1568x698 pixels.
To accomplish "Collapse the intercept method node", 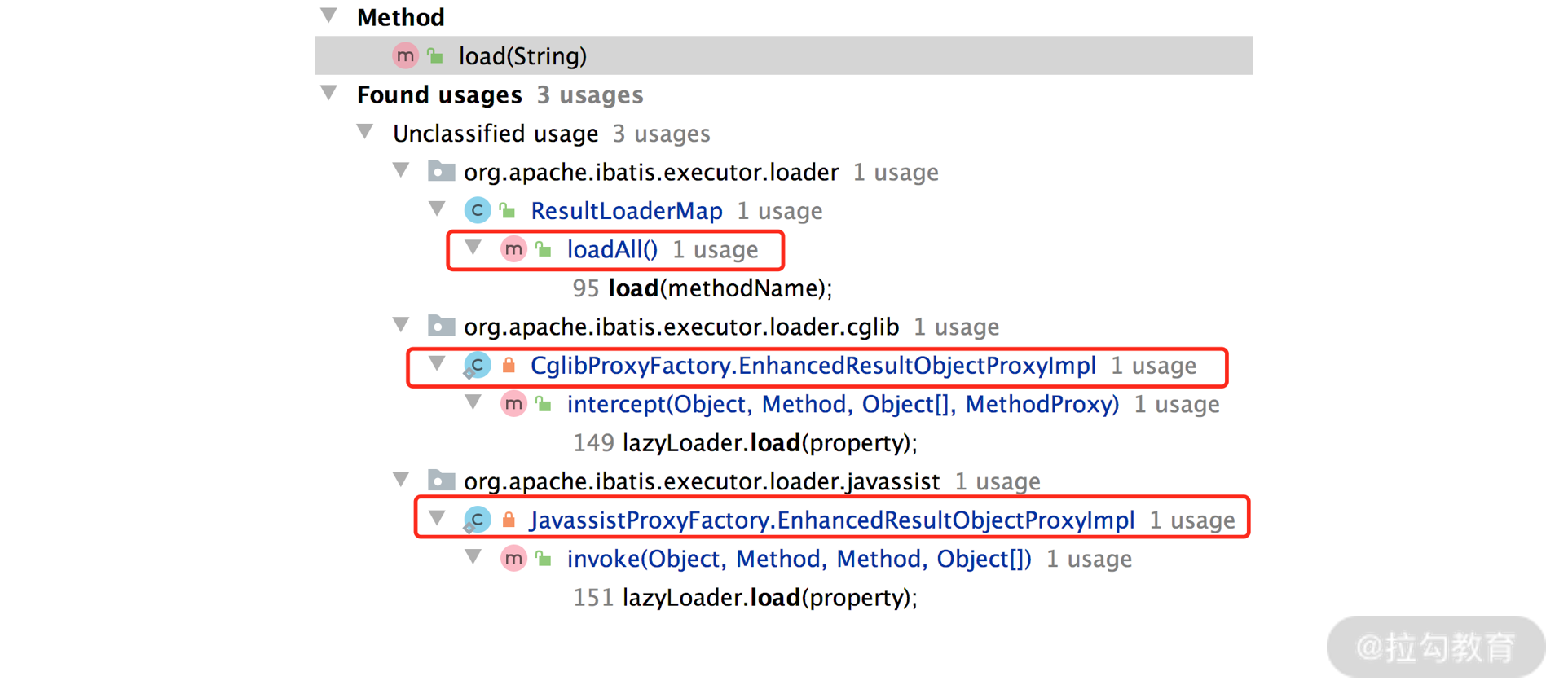I will point(473,402).
